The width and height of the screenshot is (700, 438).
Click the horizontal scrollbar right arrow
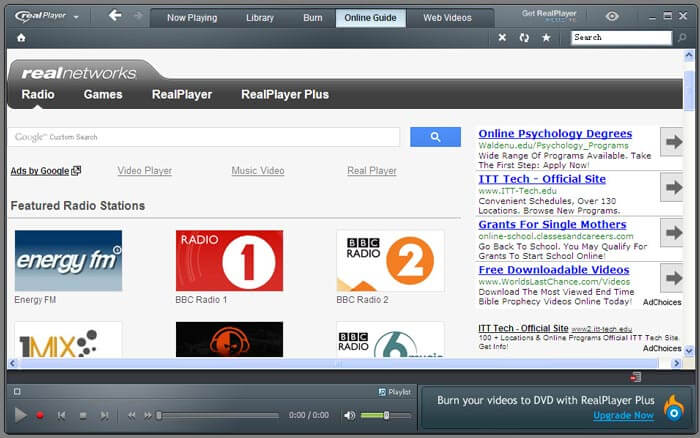[676, 363]
